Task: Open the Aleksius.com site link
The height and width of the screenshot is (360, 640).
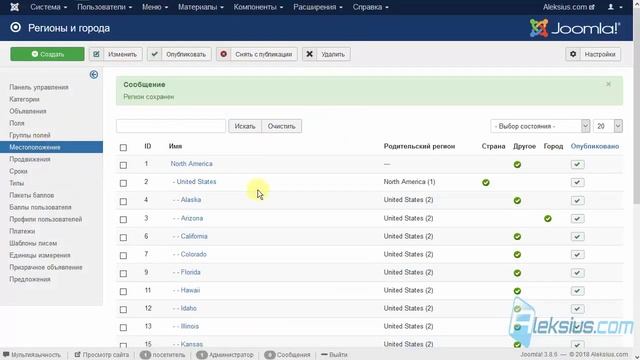Action: pyautogui.click(x=569, y=7)
